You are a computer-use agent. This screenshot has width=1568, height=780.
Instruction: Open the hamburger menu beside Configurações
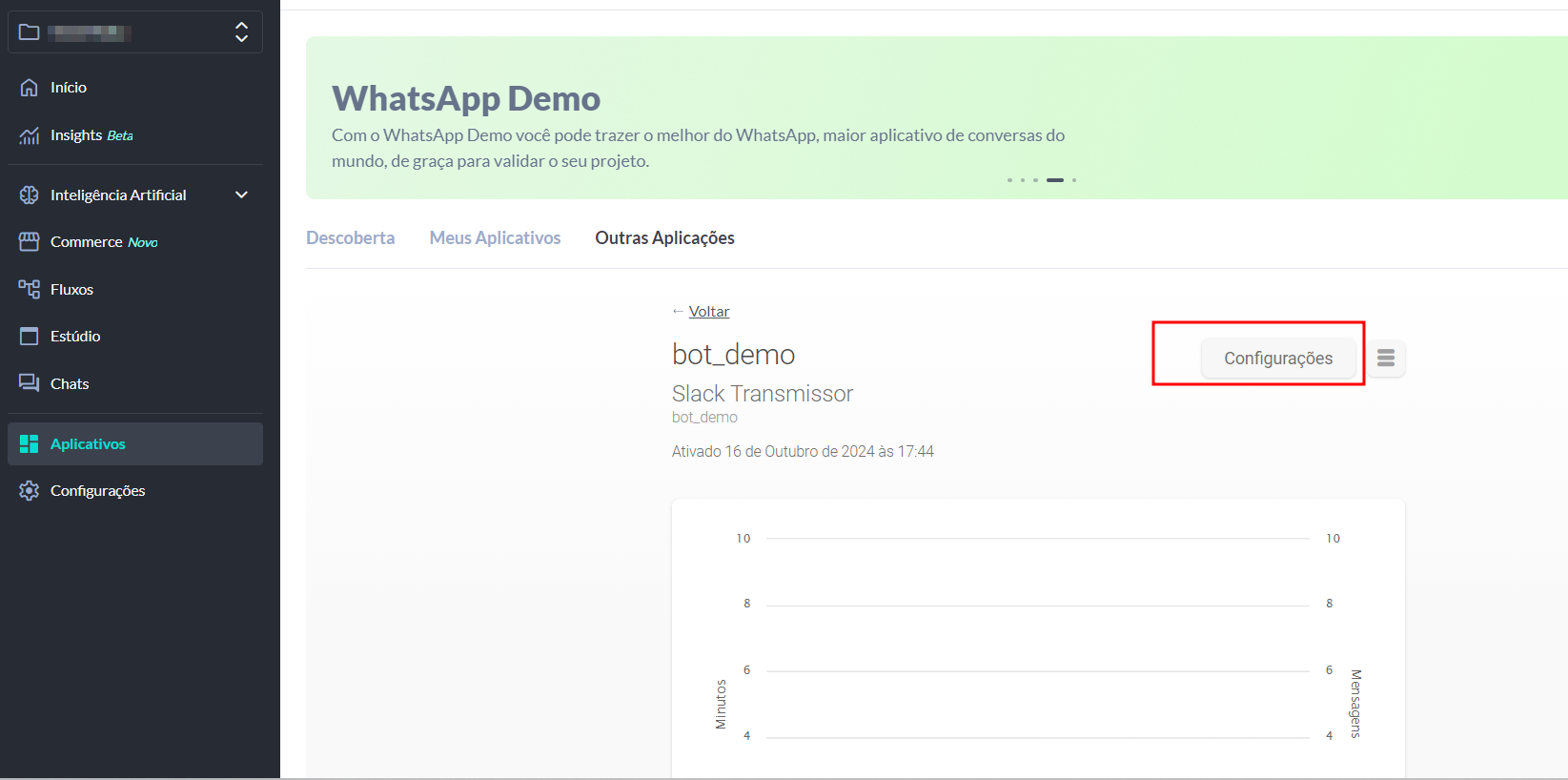1386,359
